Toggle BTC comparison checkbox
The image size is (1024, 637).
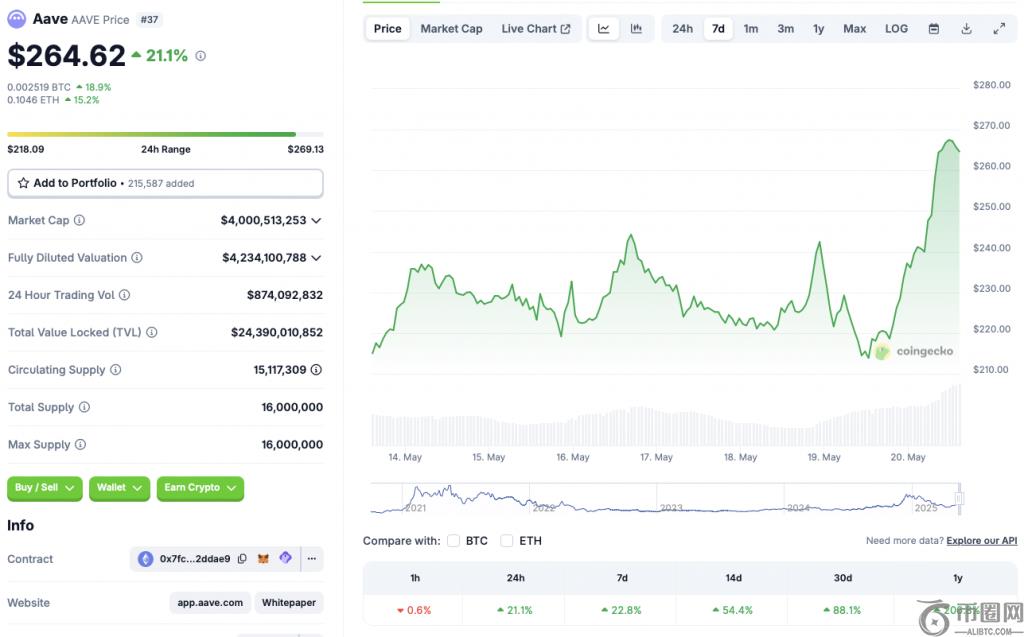pyautogui.click(x=453, y=540)
